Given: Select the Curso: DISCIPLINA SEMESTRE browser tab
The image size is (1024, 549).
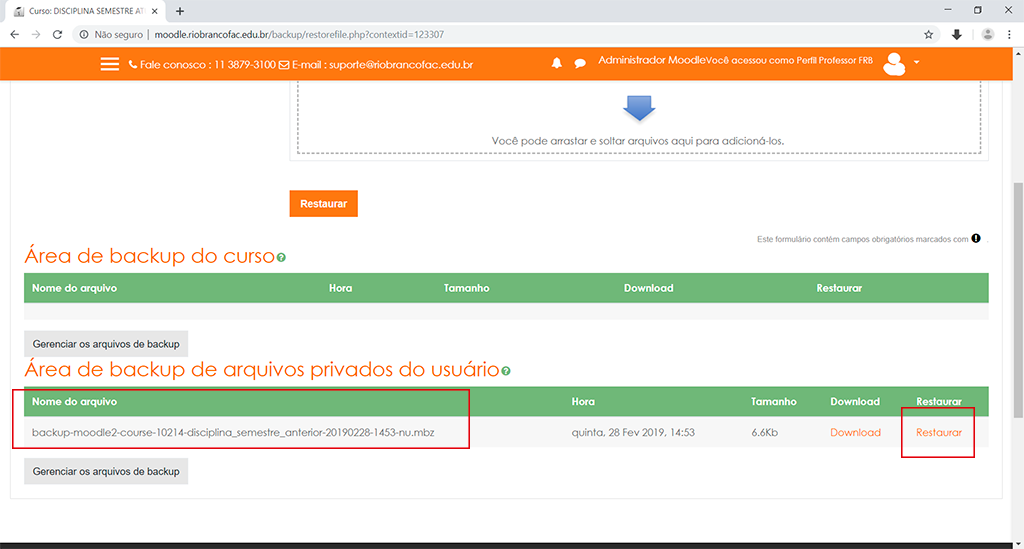Looking at the screenshot, I should click(85, 11).
